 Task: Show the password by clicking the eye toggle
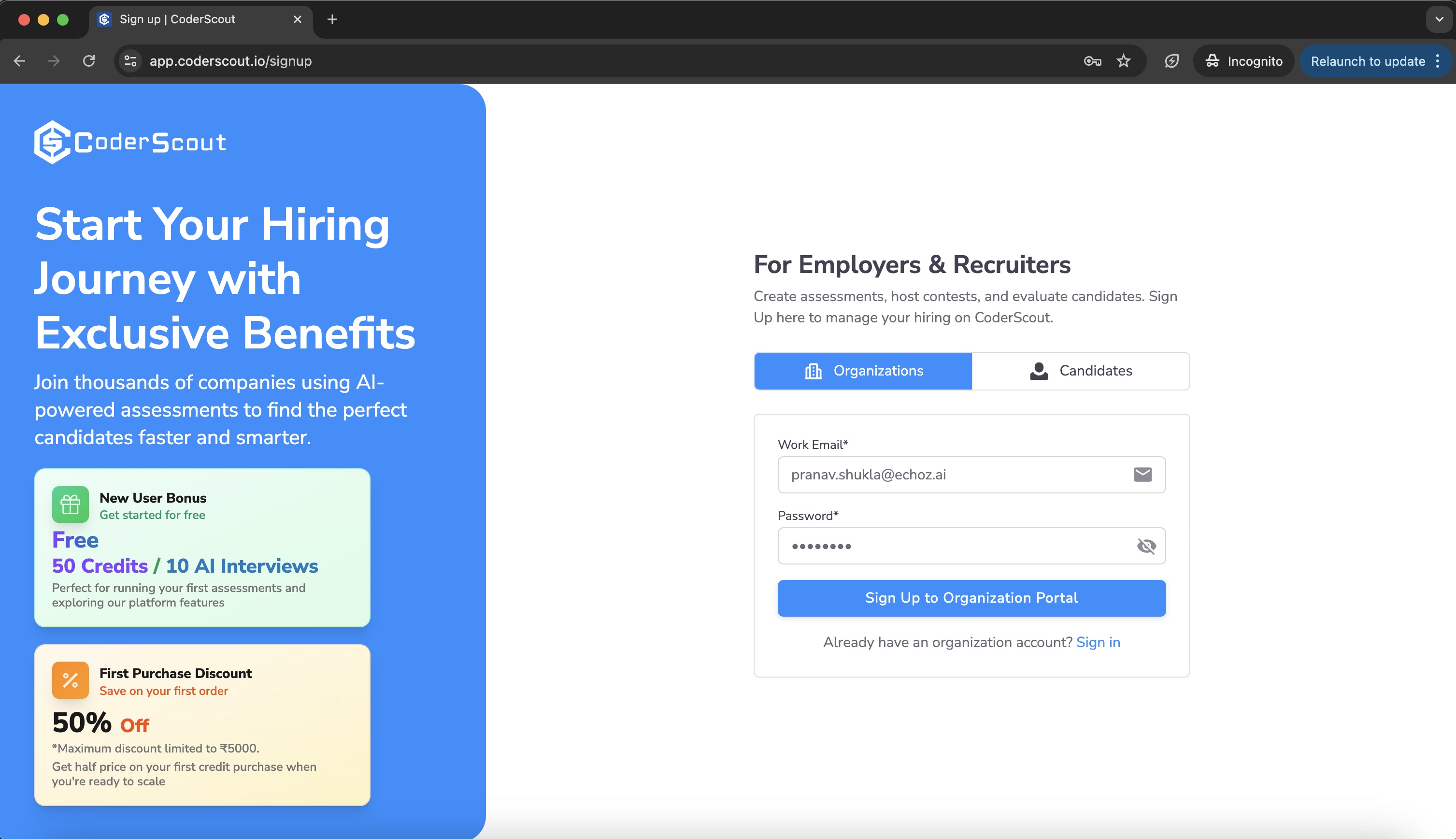point(1146,546)
